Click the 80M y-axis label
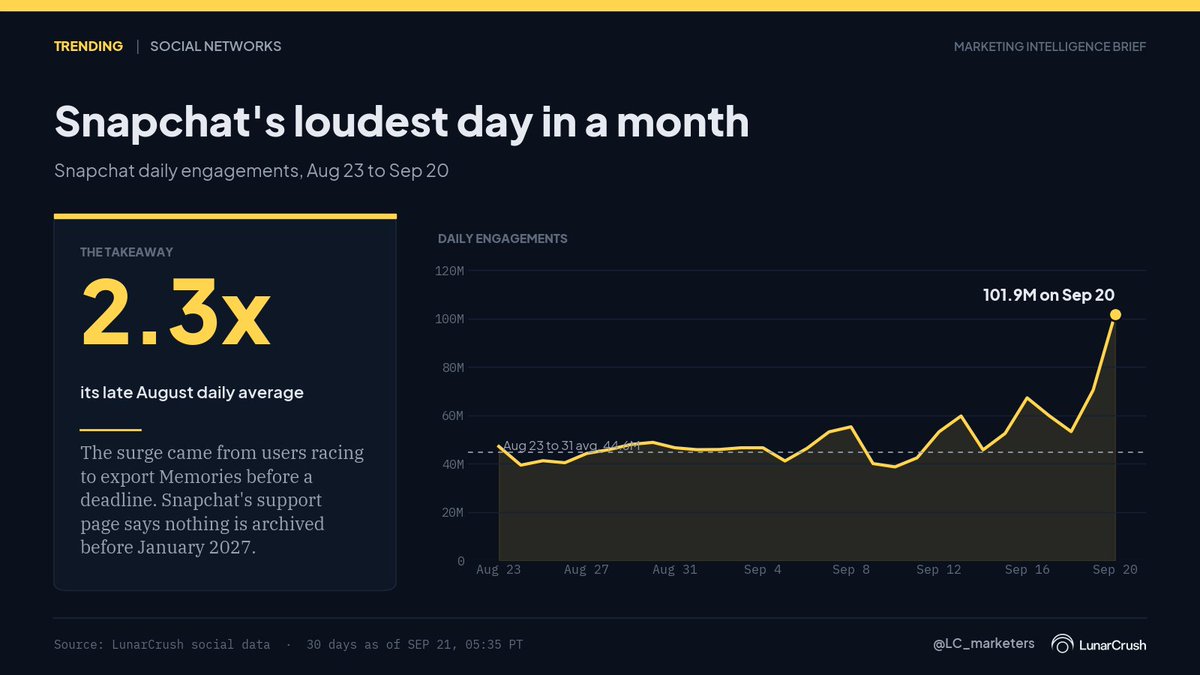This screenshot has width=1200, height=675. [453, 368]
